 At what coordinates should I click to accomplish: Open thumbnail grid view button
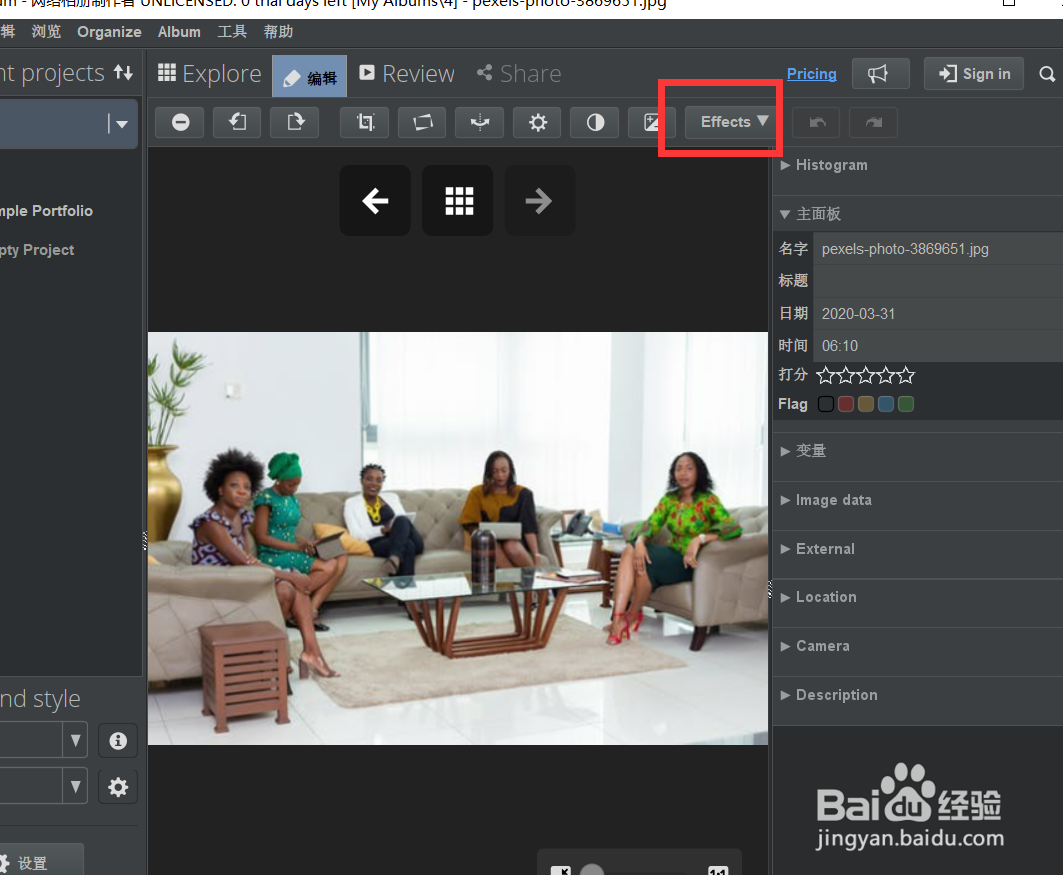(458, 201)
